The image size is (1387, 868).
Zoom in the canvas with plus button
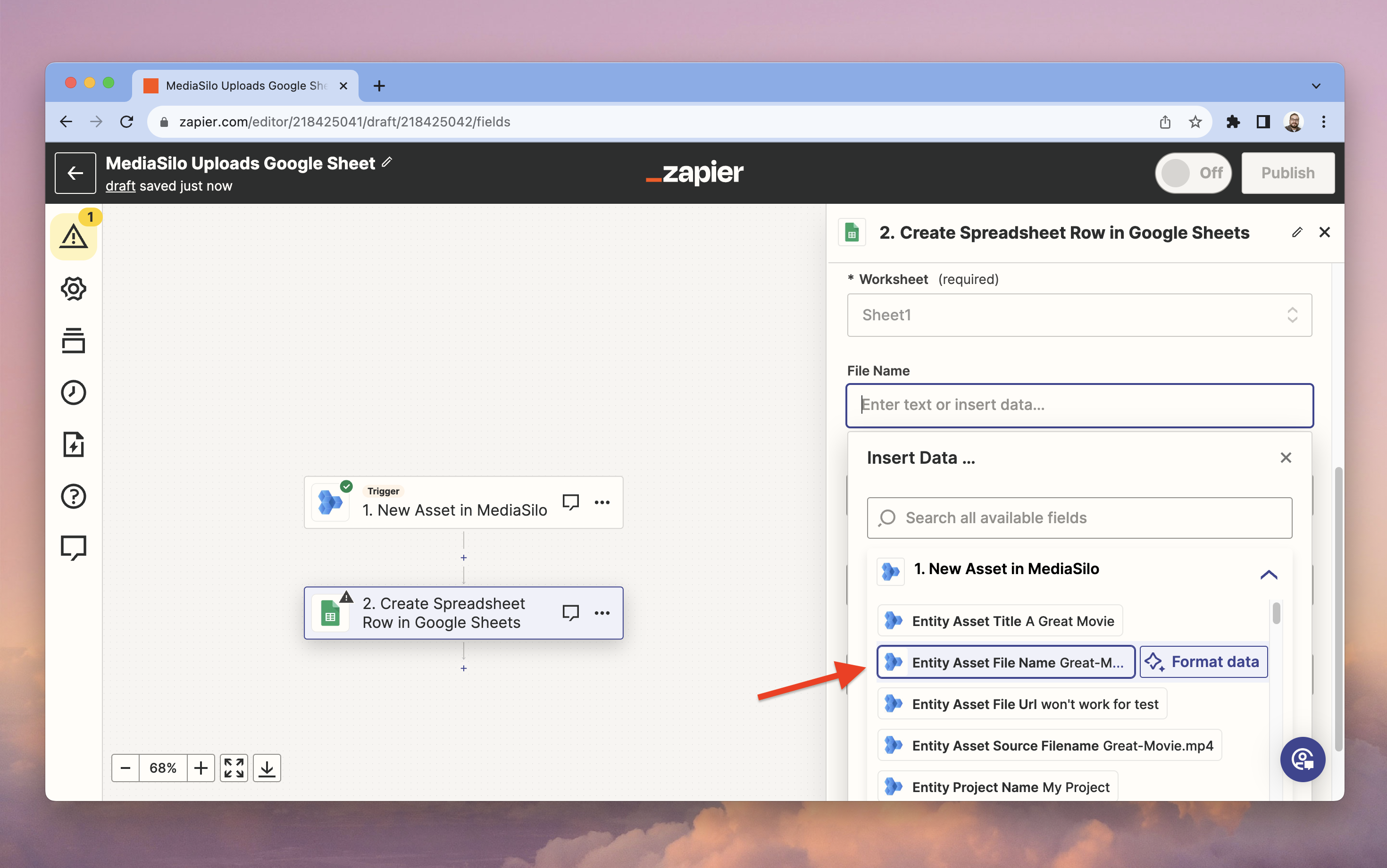pos(201,768)
